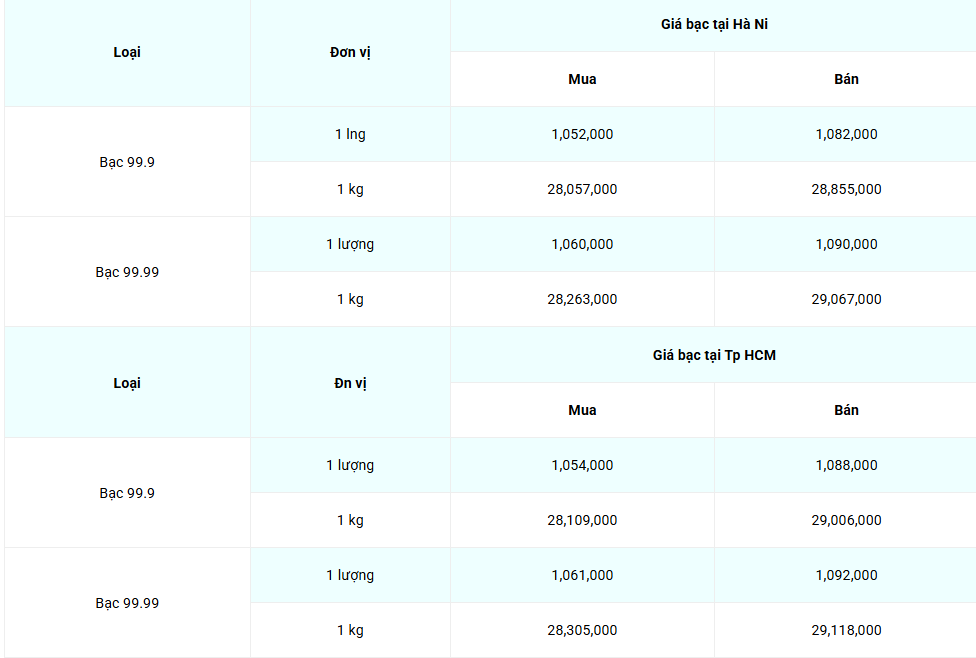Click the '1 lng' unit cell
The width and height of the screenshot is (976, 658).
(x=350, y=134)
